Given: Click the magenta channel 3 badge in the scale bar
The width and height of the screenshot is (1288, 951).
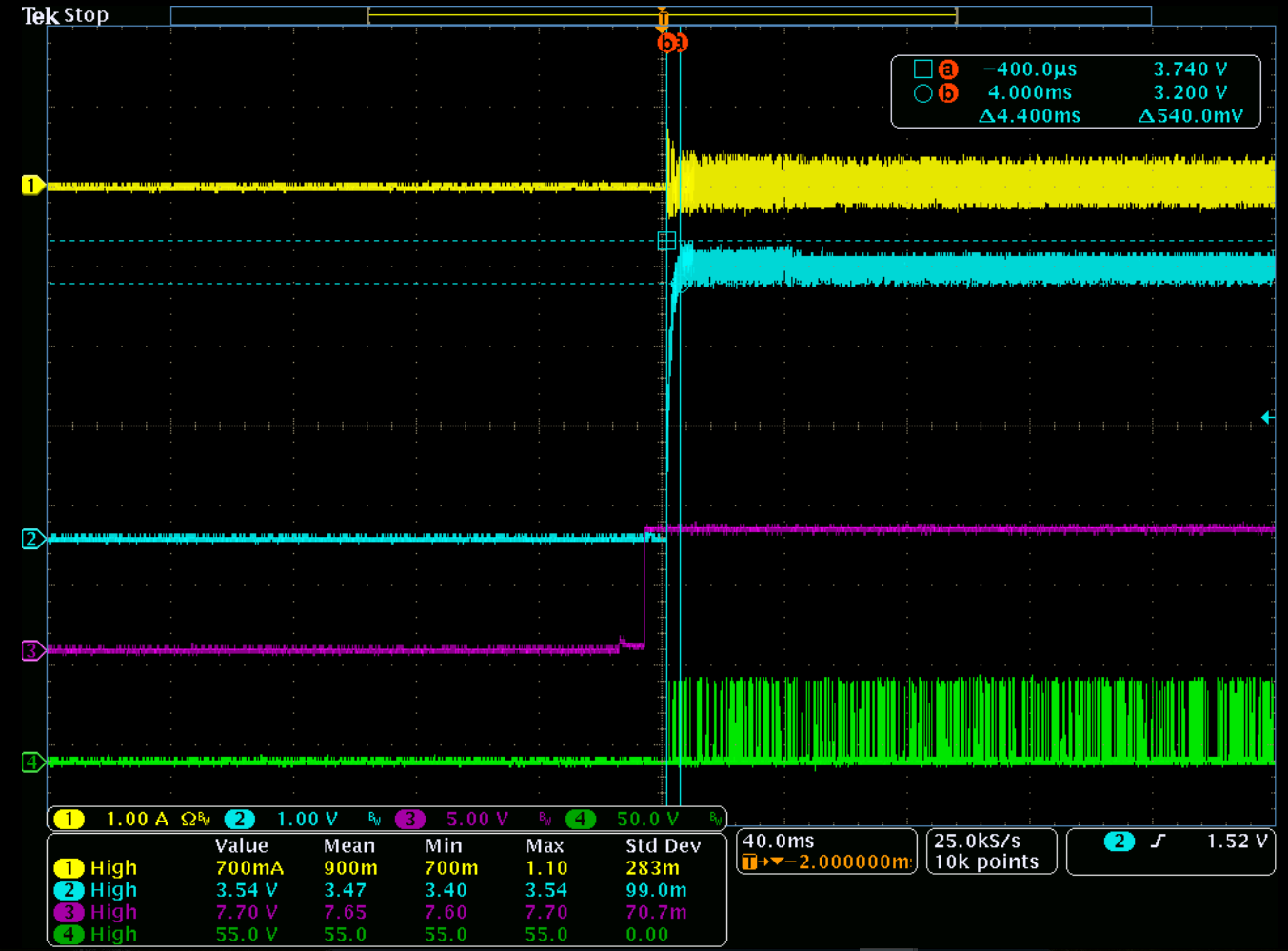Looking at the screenshot, I should 409,819.
